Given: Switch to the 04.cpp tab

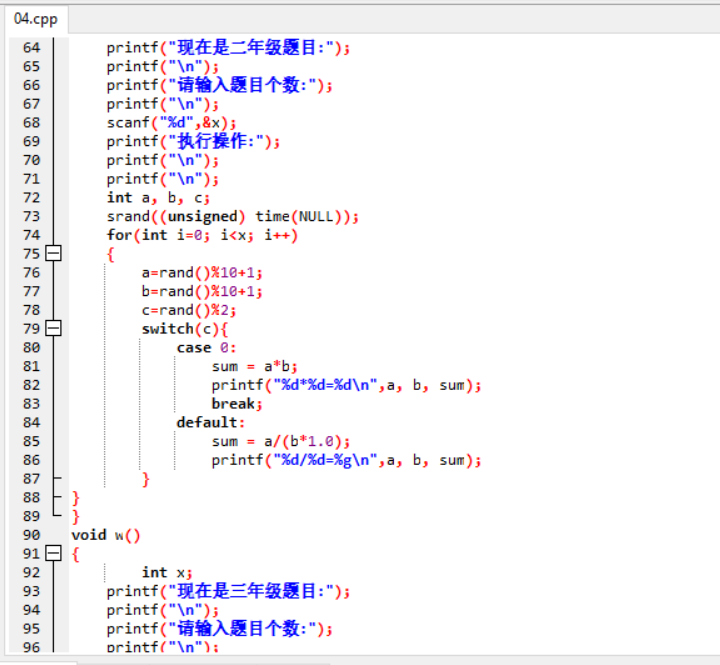Looking at the screenshot, I should [36, 19].
